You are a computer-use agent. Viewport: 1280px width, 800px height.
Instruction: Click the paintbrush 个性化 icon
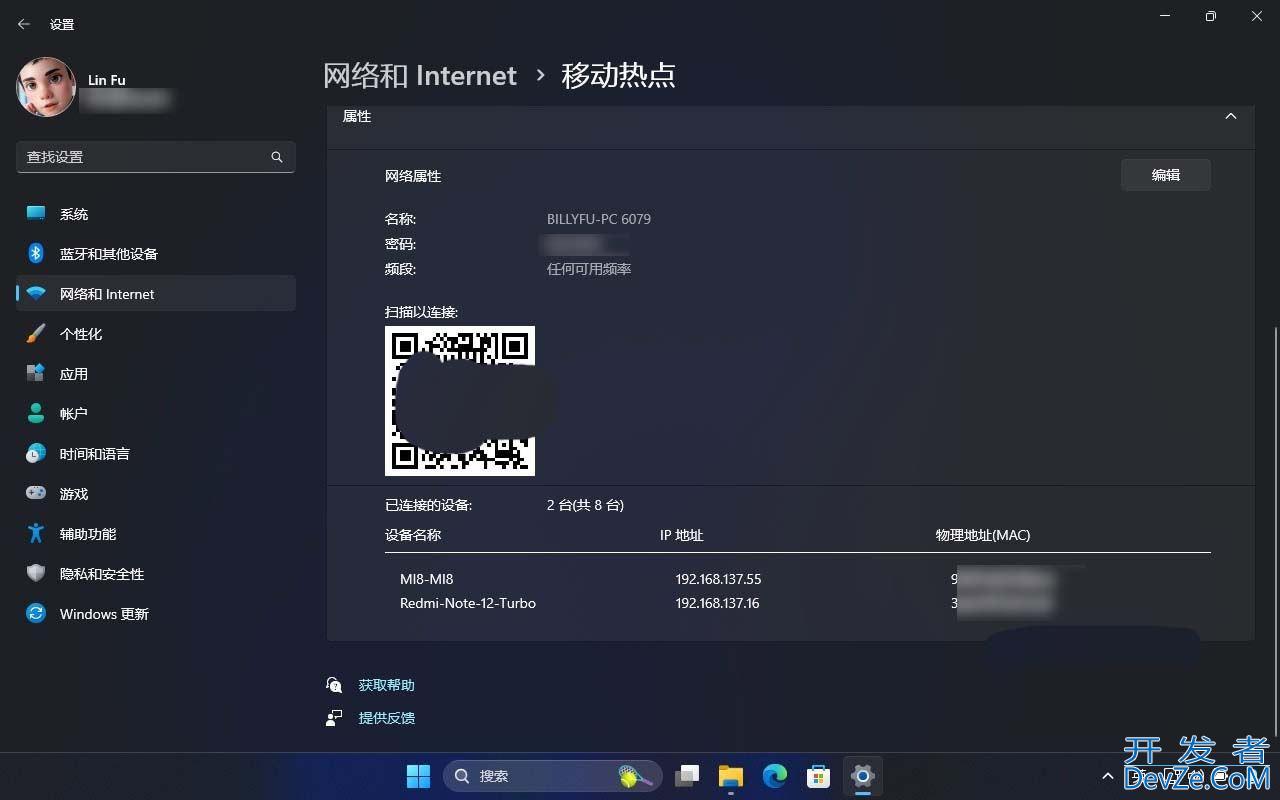pyautogui.click(x=36, y=334)
